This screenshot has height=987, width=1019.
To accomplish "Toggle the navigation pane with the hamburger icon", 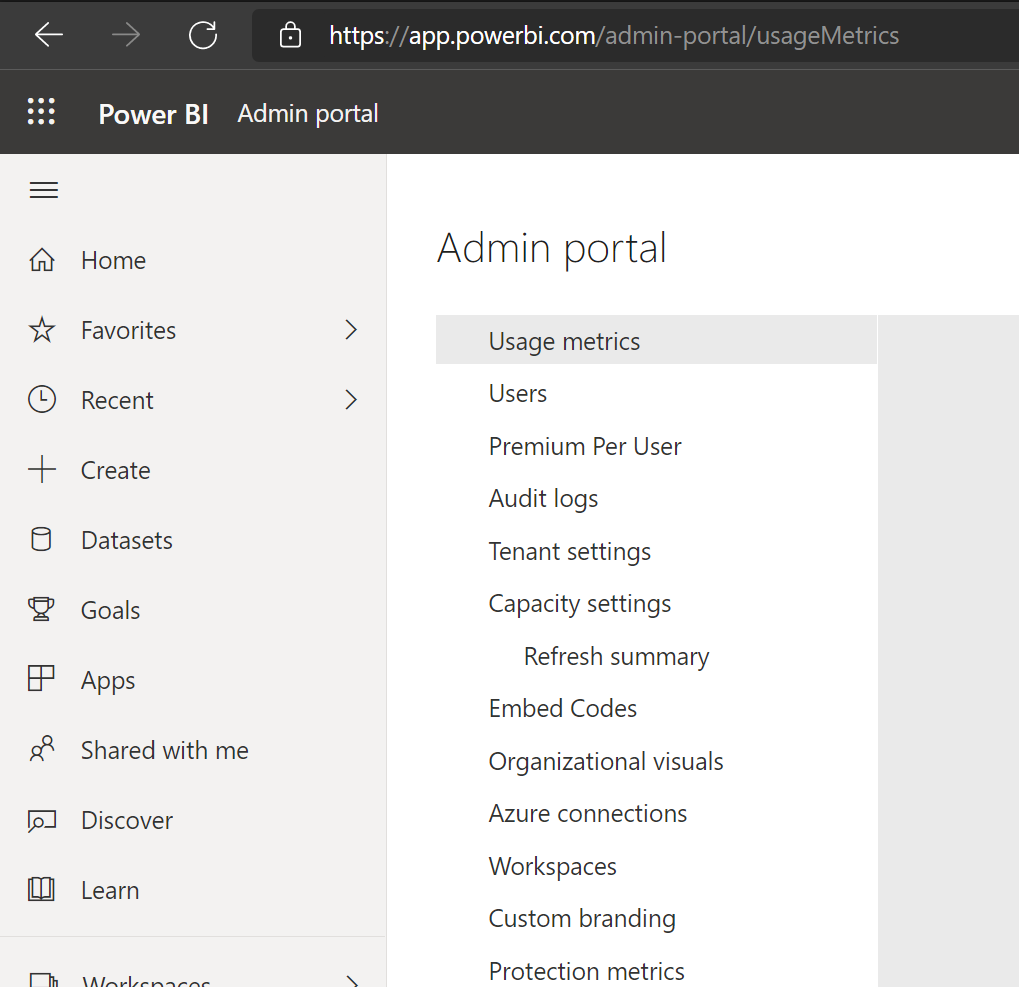I will point(43,189).
